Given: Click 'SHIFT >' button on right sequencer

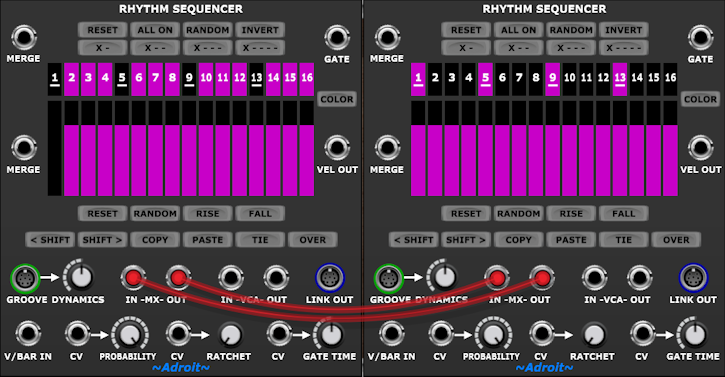Looking at the screenshot, I should coord(466,240).
